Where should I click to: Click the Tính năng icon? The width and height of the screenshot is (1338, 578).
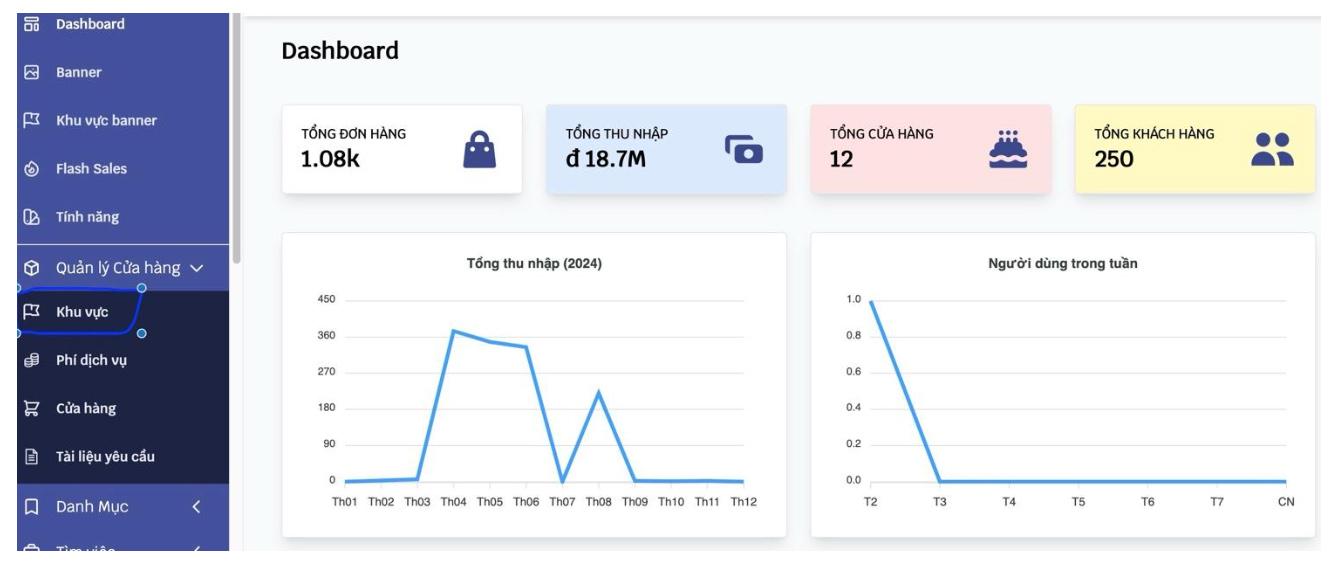[x=31, y=217]
